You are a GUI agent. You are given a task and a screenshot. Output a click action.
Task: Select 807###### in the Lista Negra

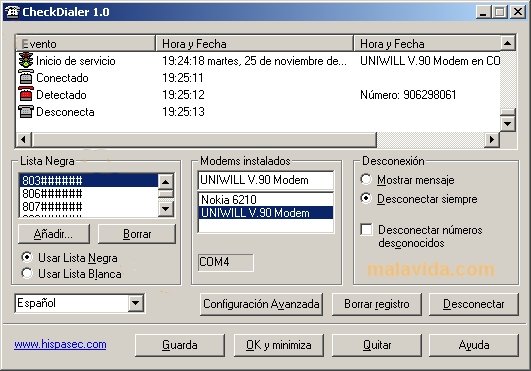[x=89, y=206]
